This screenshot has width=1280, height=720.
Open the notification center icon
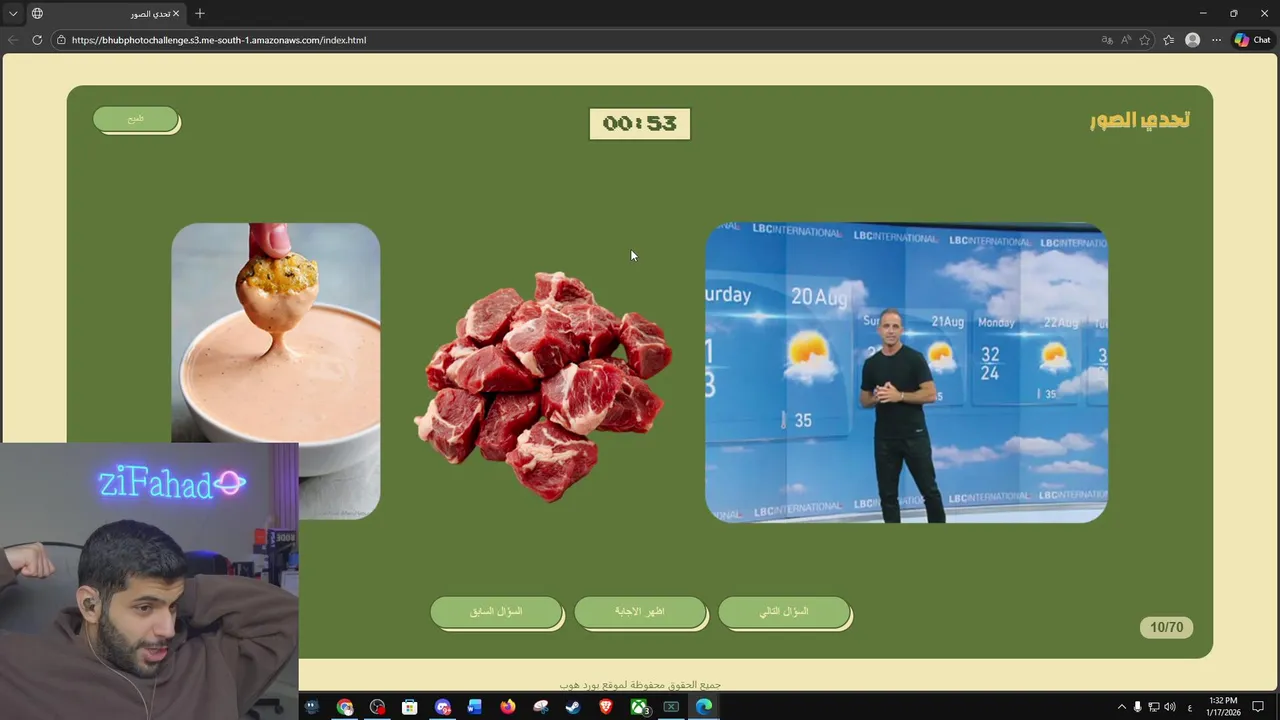coord(1258,707)
